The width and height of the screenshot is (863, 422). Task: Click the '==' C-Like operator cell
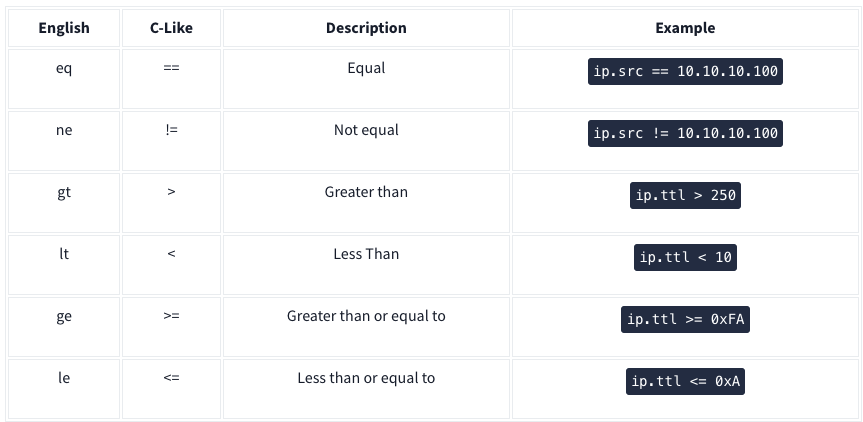point(170,69)
